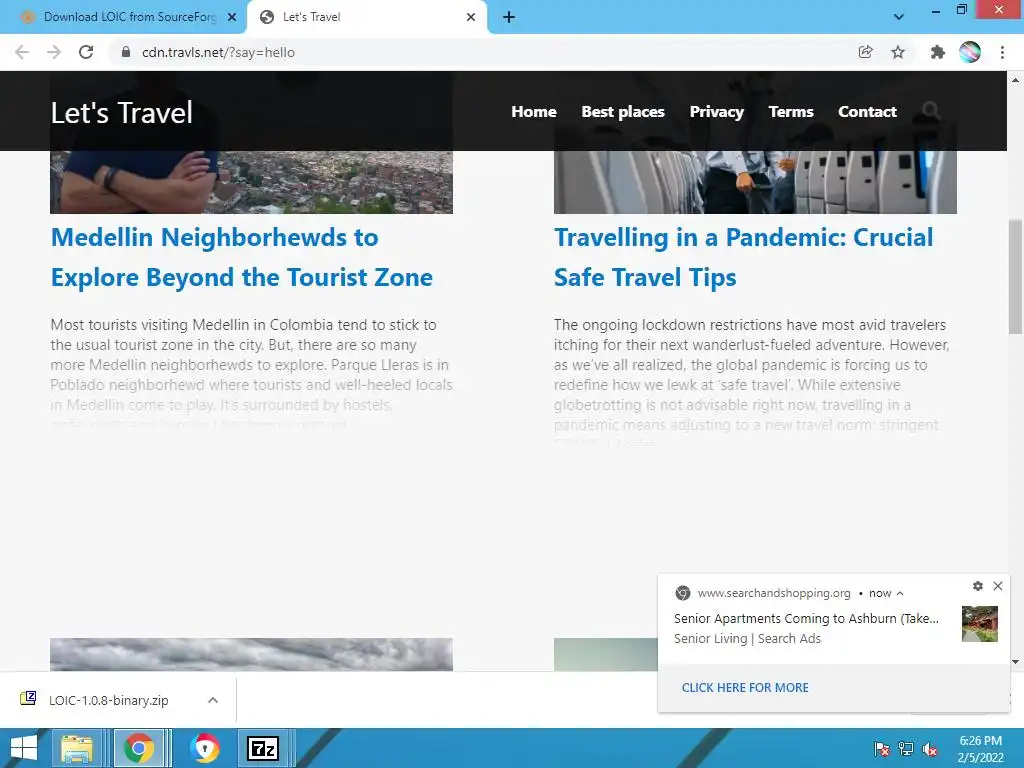The image size is (1024, 768).
Task: Close the Let's Travel tab
Action: coord(471,17)
